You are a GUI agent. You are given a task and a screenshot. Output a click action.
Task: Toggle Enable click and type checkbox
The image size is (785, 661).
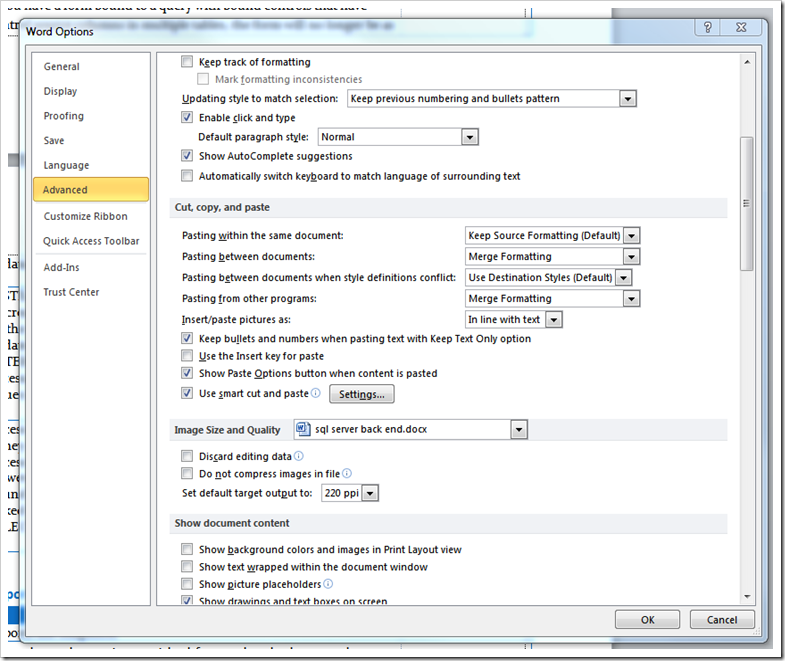(x=187, y=117)
